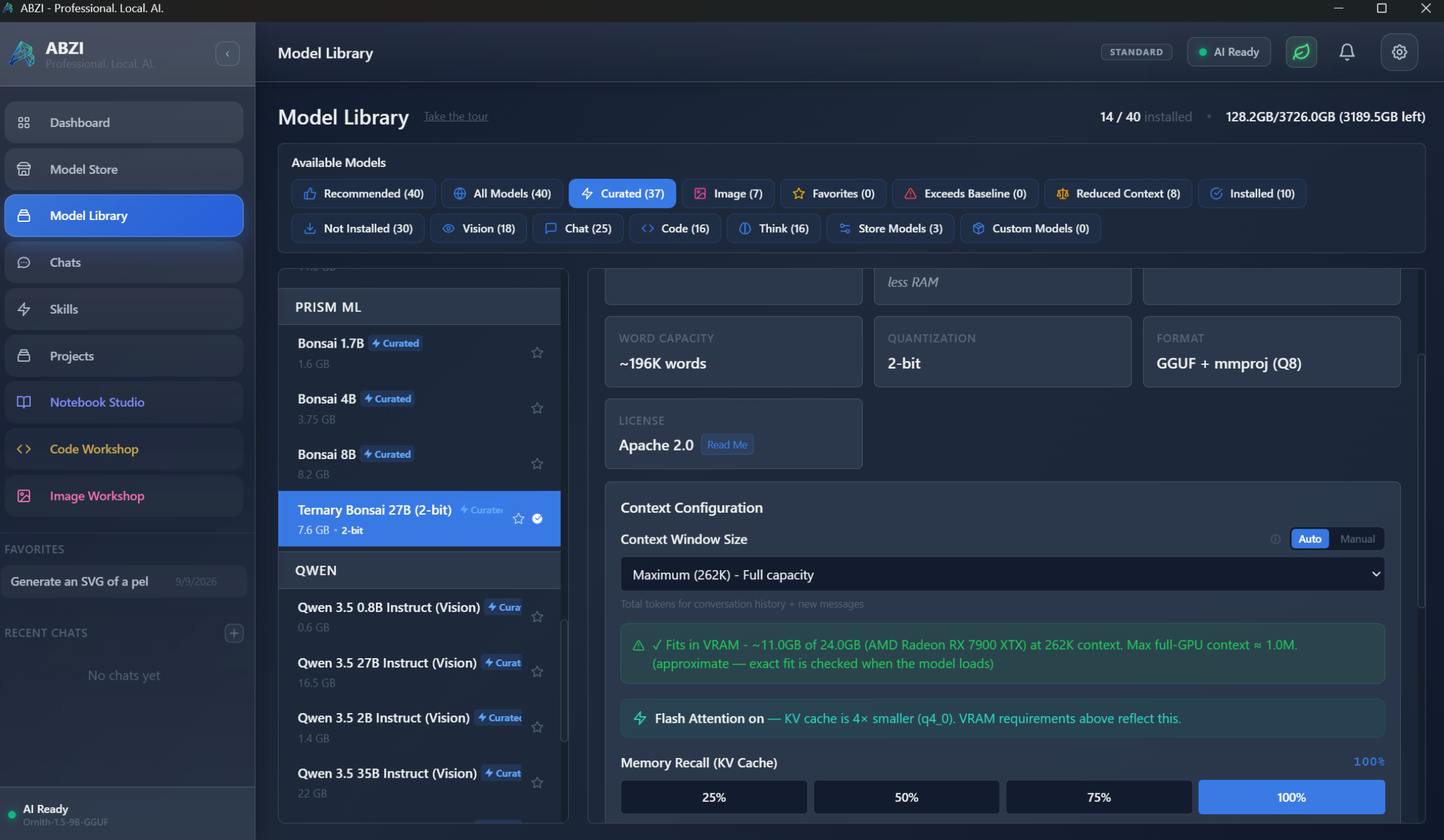Star Qwen 3.5 27B Instruct model
The height and width of the screenshot is (840, 1444).
pos(537,672)
